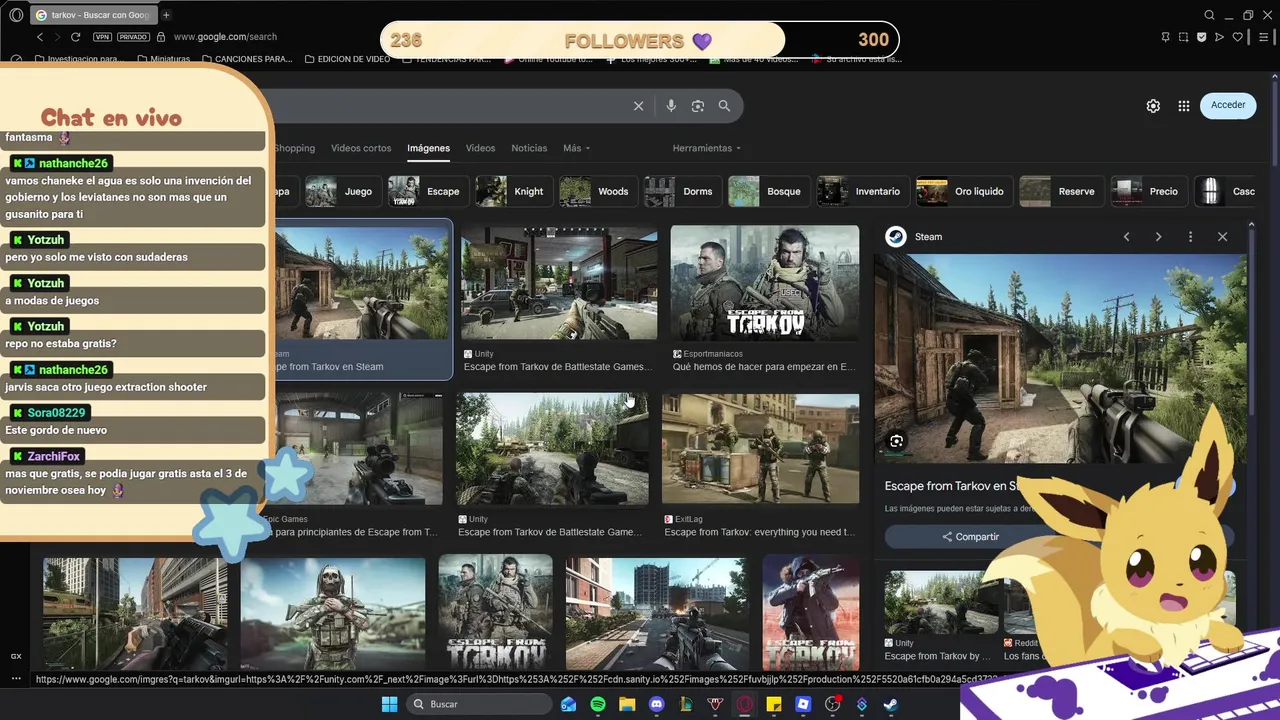Screen dimensions: 1280x720
Task: Open ExitLag everything you need thumbnail
Action: [x=760, y=449]
